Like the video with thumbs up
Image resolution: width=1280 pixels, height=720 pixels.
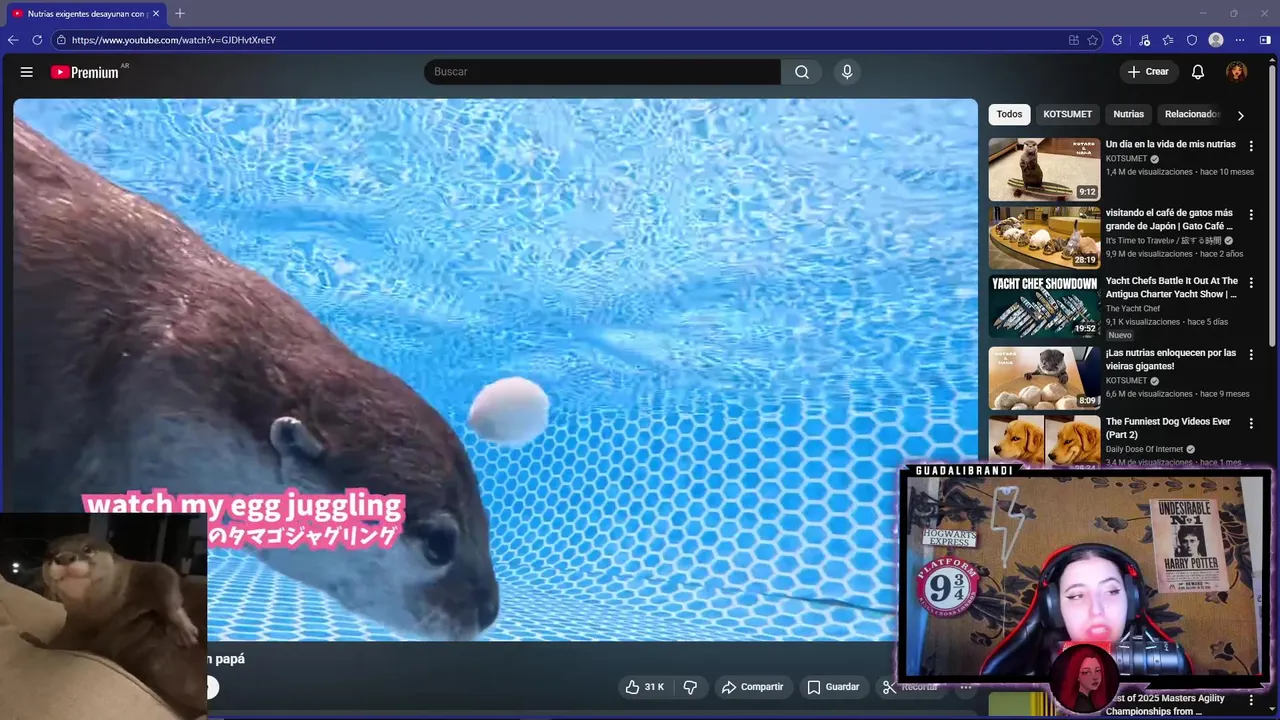tap(644, 687)
